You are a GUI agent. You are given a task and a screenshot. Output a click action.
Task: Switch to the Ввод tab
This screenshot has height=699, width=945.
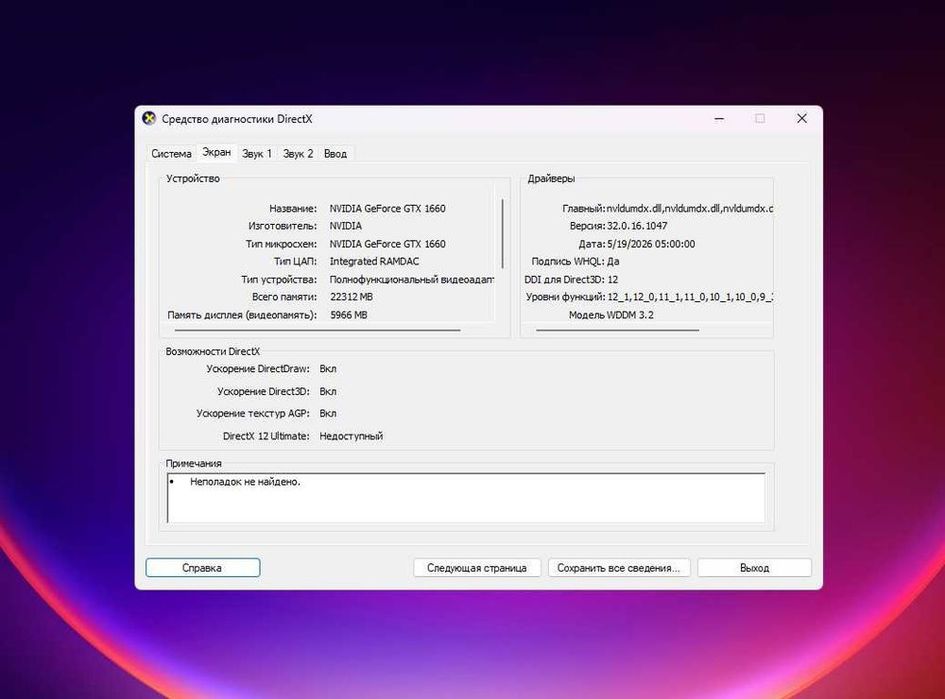pyautogui.click(x=335, y=154)
